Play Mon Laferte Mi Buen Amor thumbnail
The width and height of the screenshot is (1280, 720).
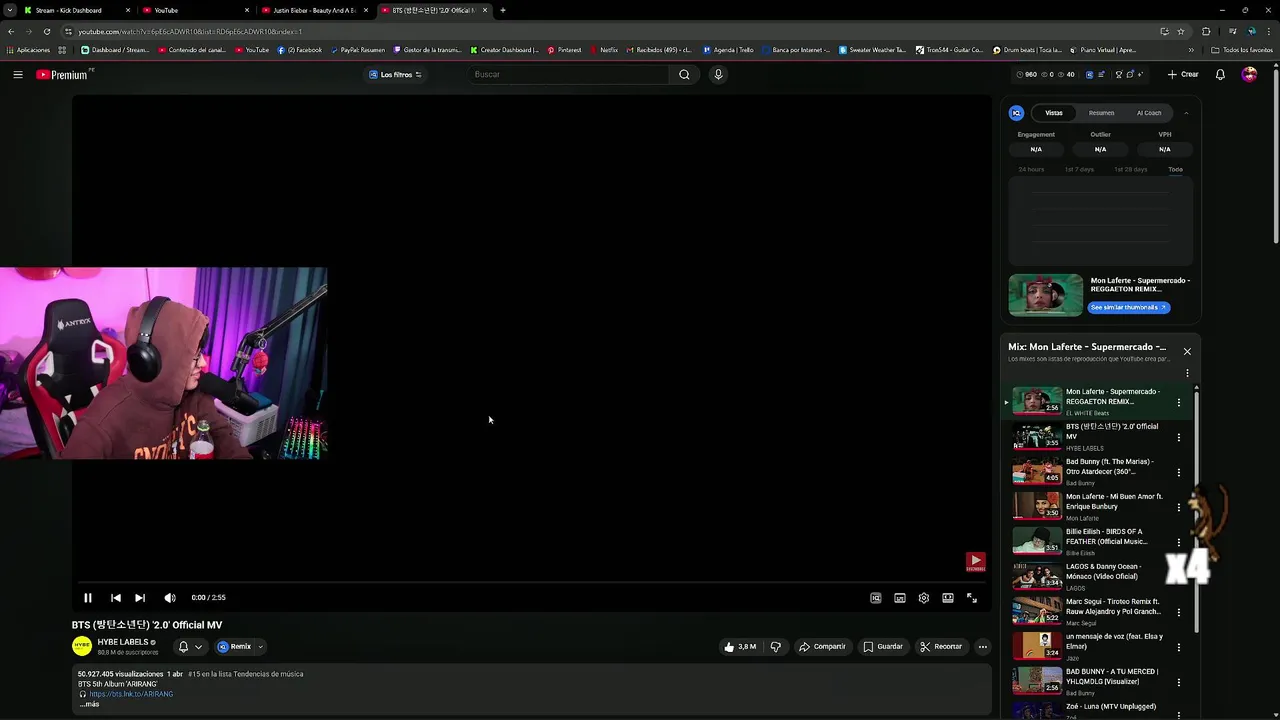point(1037,506)
